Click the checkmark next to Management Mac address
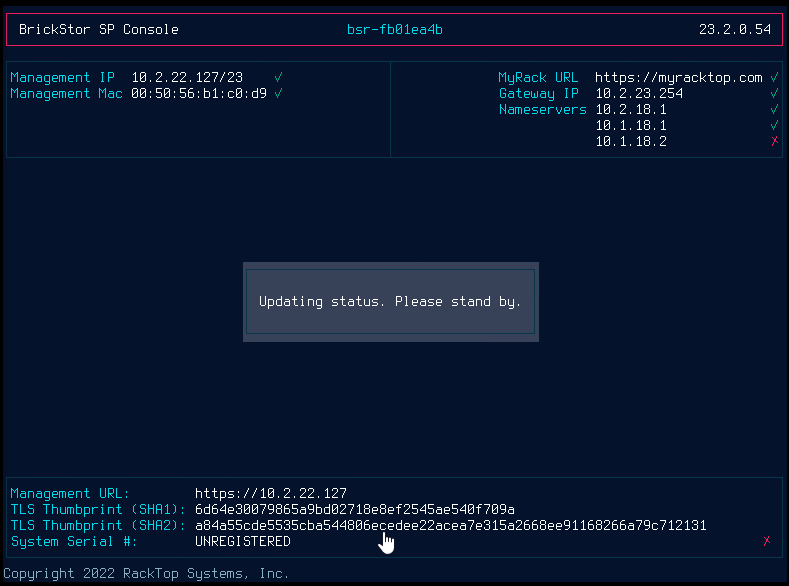Viewport: 789px width, 586px height. point(278,93)
